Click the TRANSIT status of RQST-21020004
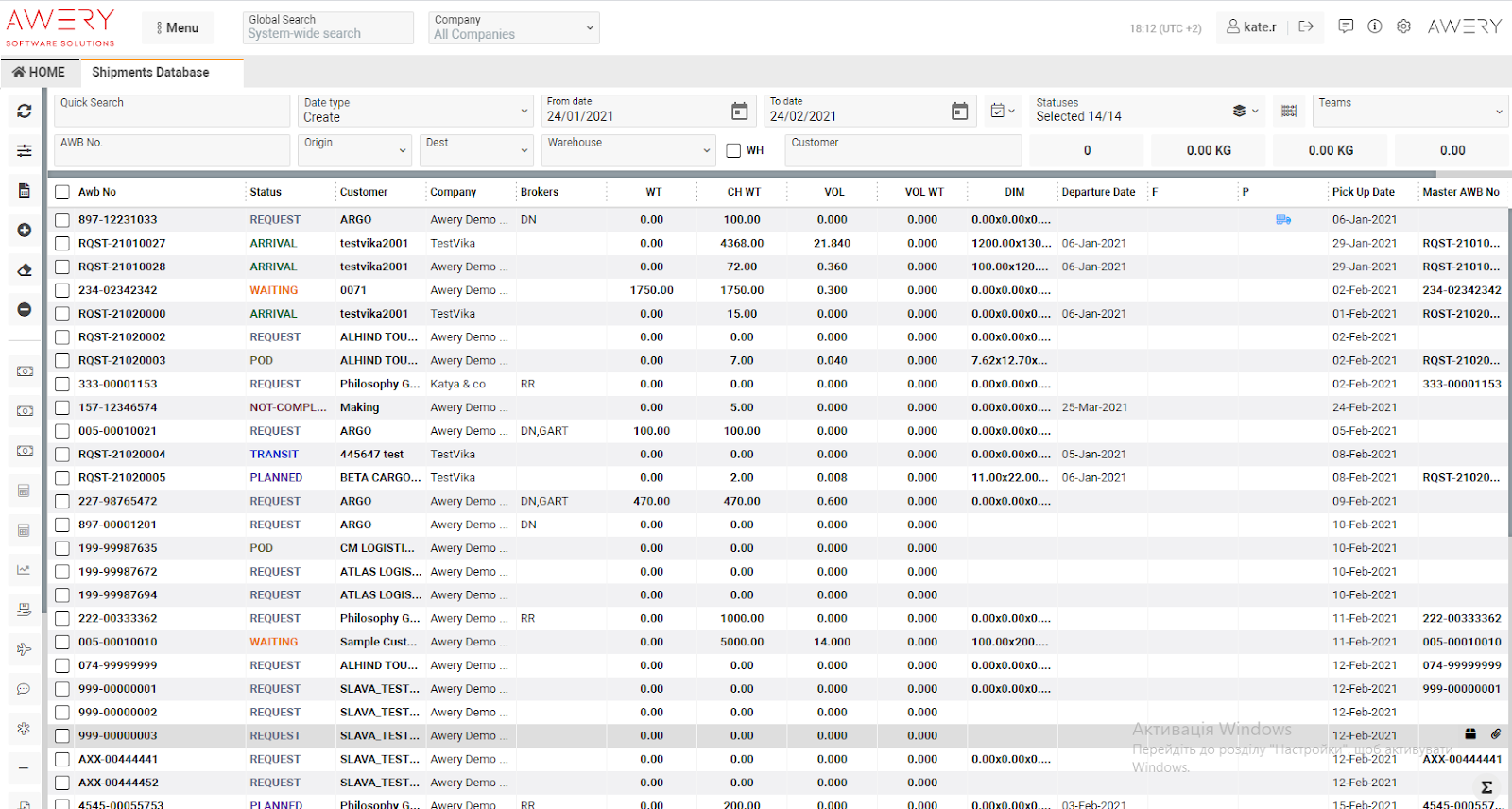The height and width of the screenshot is (809, 1512). click(x=274, y=455)
